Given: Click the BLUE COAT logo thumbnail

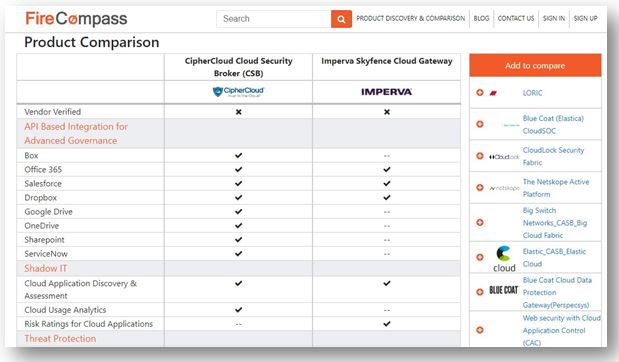Looking at the screenshot, I should 504,290.
